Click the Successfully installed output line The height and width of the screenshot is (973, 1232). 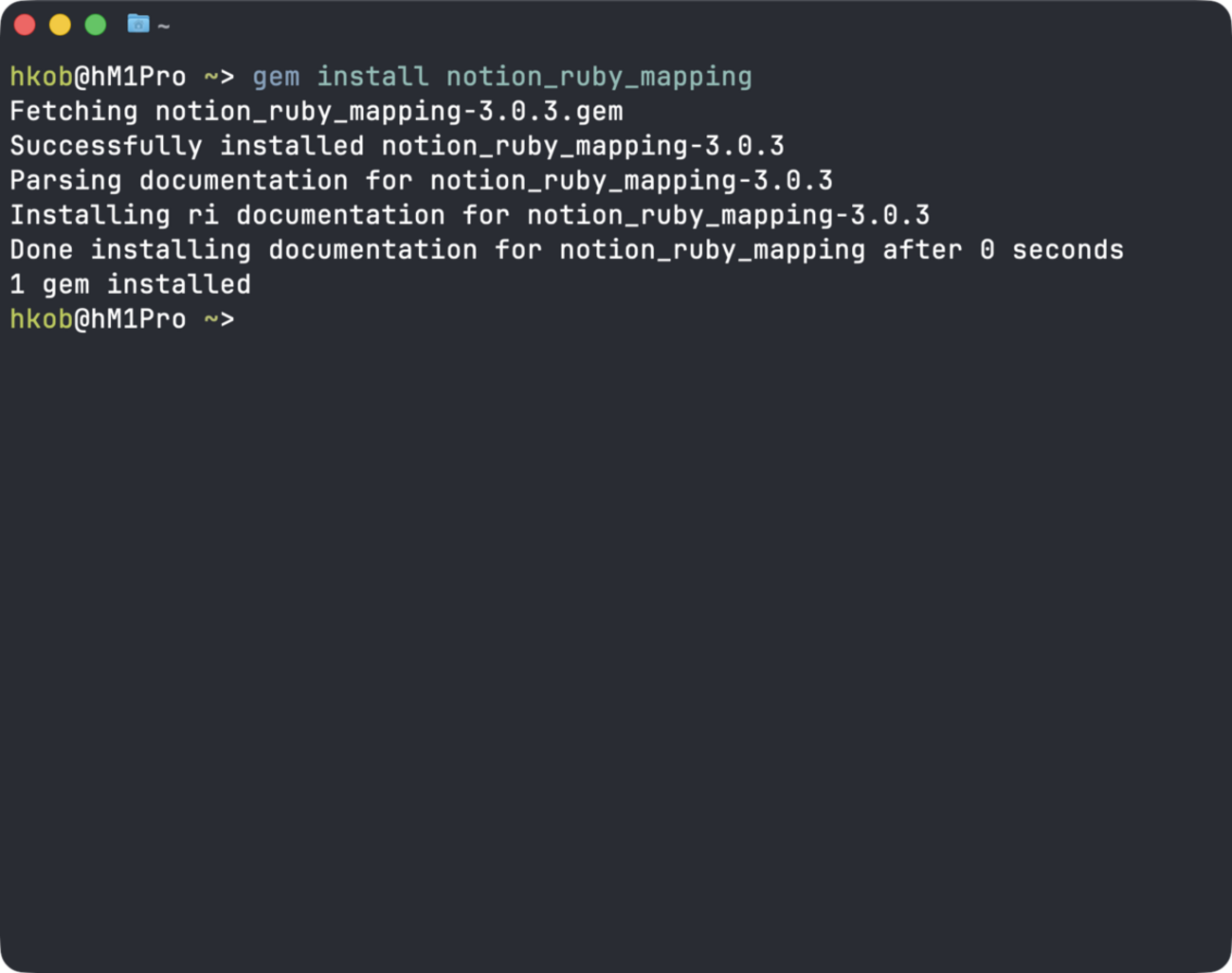(x=396, y=145)
